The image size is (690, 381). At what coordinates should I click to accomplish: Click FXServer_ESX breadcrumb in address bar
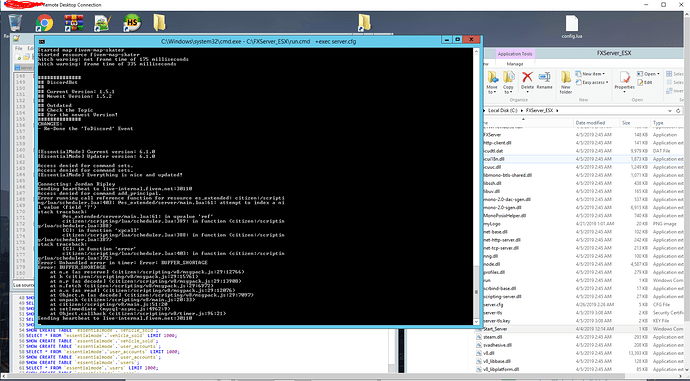point(539,111)
